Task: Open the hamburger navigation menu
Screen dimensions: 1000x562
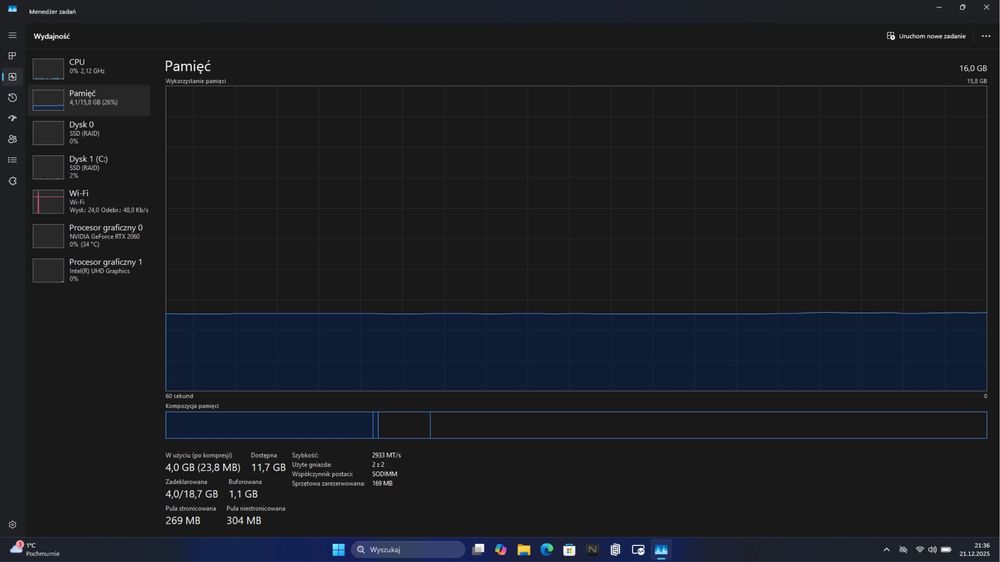Action: click(x=12, y=35)
